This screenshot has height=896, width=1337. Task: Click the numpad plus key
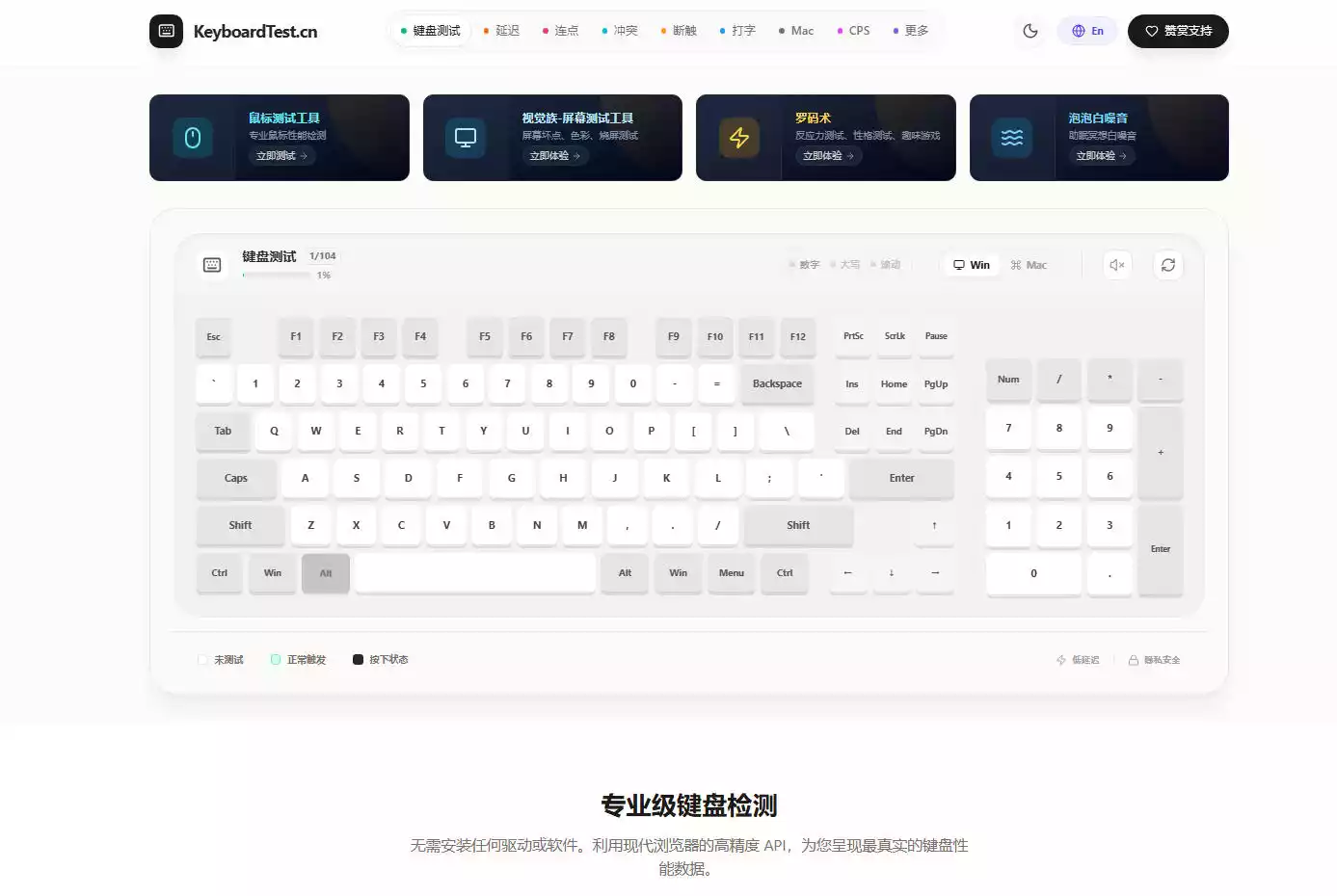coord(1161,453)
